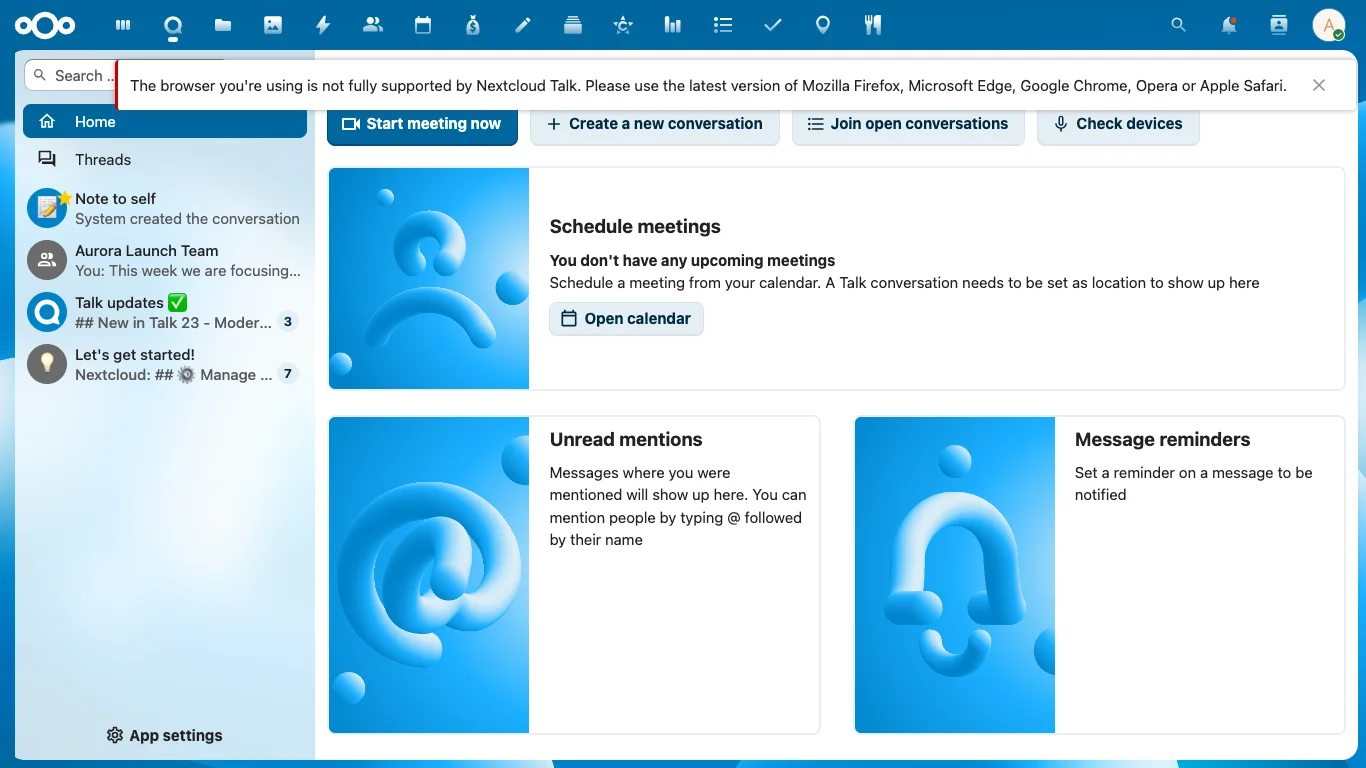This screenshot has height=768, width=1366.
Task: Open the Talk updates conversation
Action: (x=165, y=313)
